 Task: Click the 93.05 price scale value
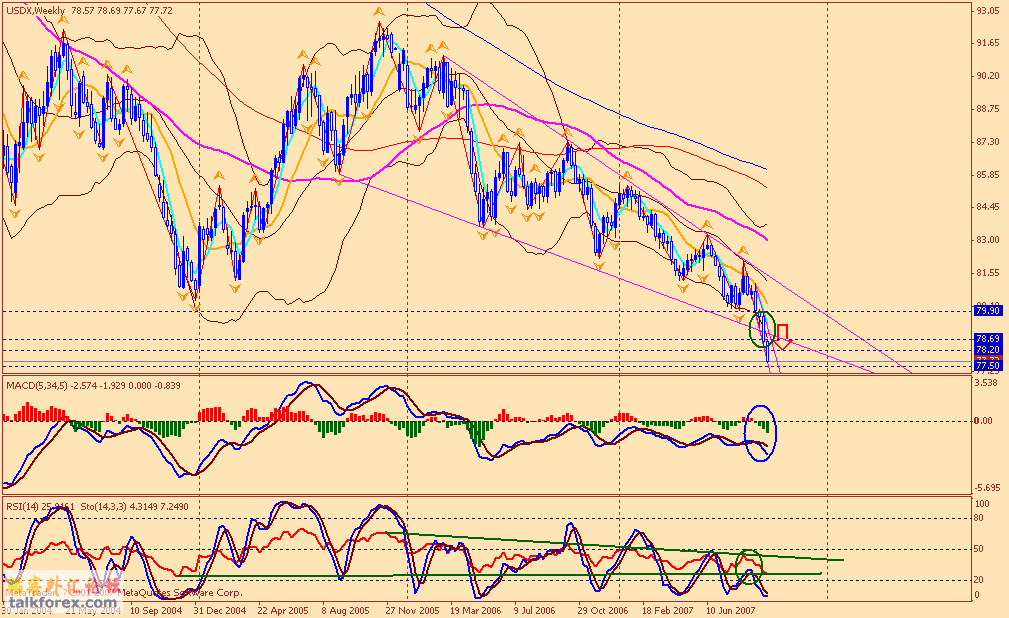(x=988, y=10)
